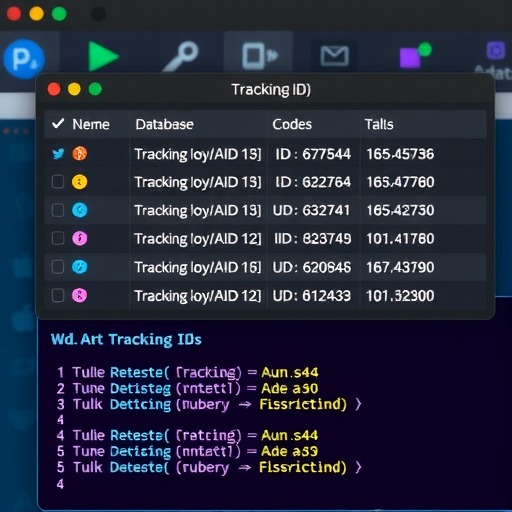The height and width of the screenshot is (512, 512).
Task: Click the value 165.45736
Action: coord(400,154)
